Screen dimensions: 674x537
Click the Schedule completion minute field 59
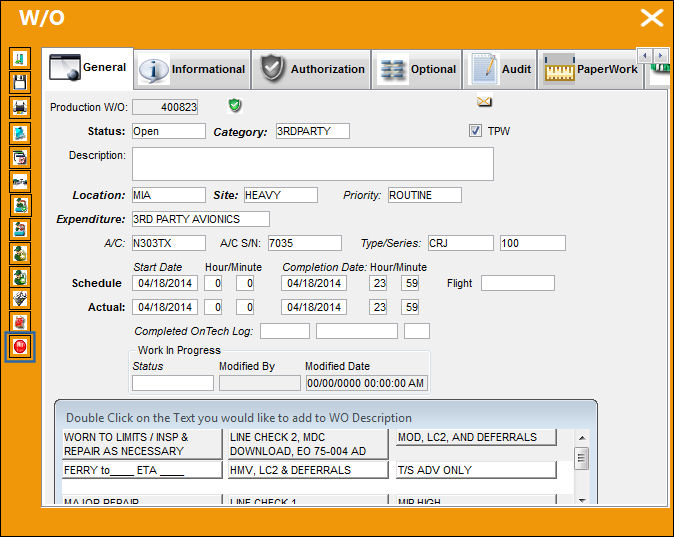[410, 283]
